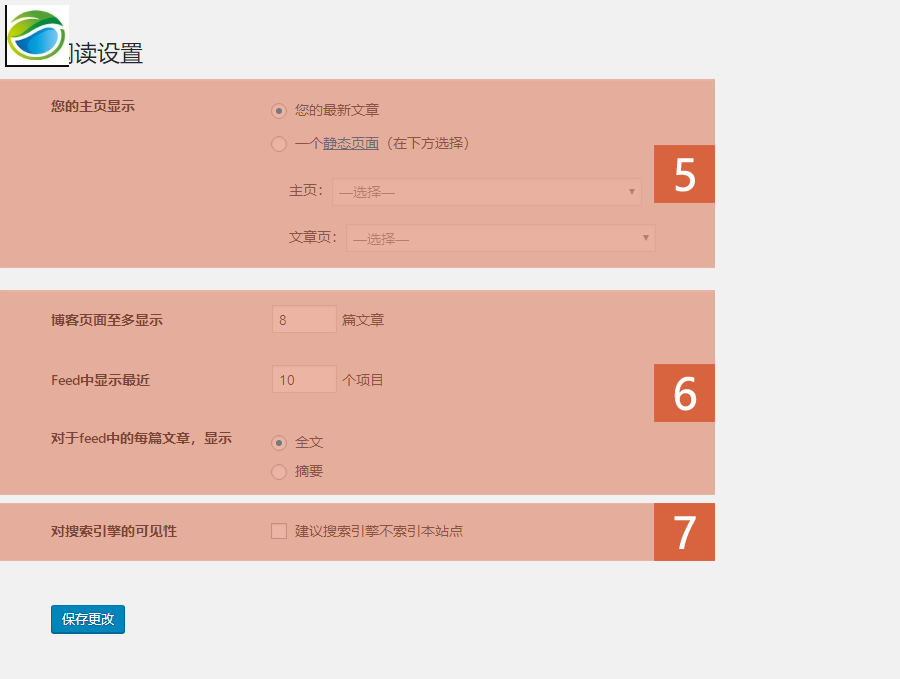The image size is (900, 679).
Task: Open the 主页 selection dropdown
Action: 487,192
